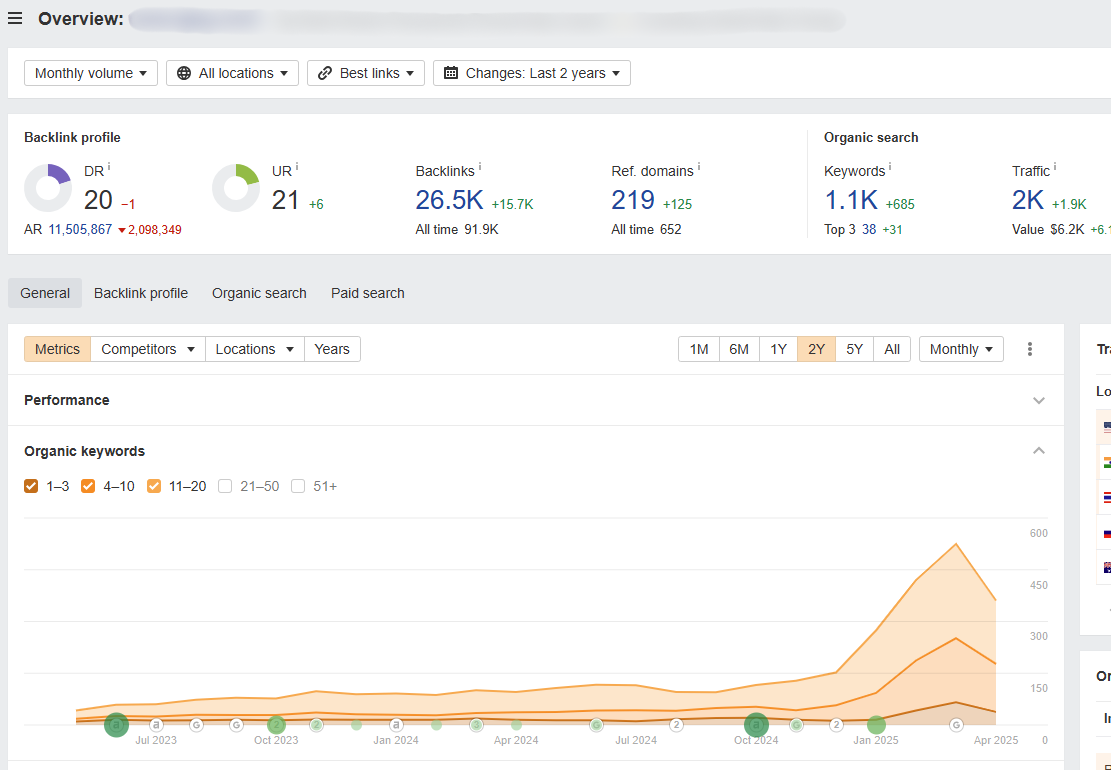The image size is (1111, 770).
Task: Open the hamburger menu icon
Action: 15,18
